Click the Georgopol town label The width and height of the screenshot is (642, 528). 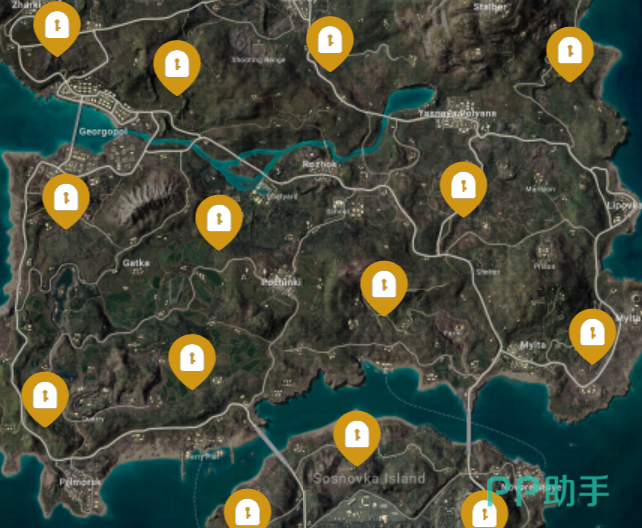pyautogui.click(x=104, y=131)
